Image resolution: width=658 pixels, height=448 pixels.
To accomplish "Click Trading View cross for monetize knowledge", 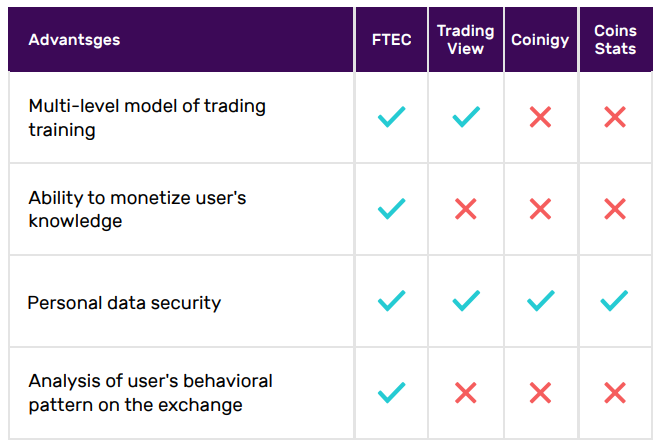I will (466, 209).
